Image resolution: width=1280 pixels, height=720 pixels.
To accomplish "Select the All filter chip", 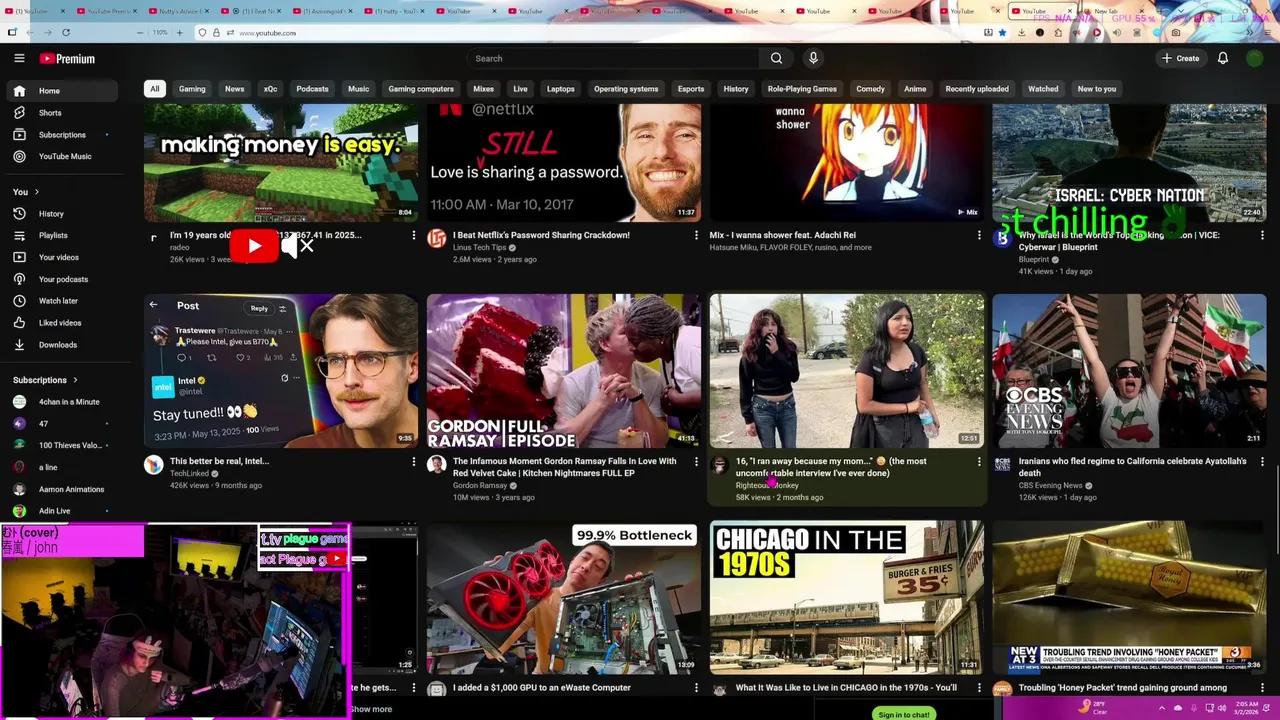I will pos(154,89).
